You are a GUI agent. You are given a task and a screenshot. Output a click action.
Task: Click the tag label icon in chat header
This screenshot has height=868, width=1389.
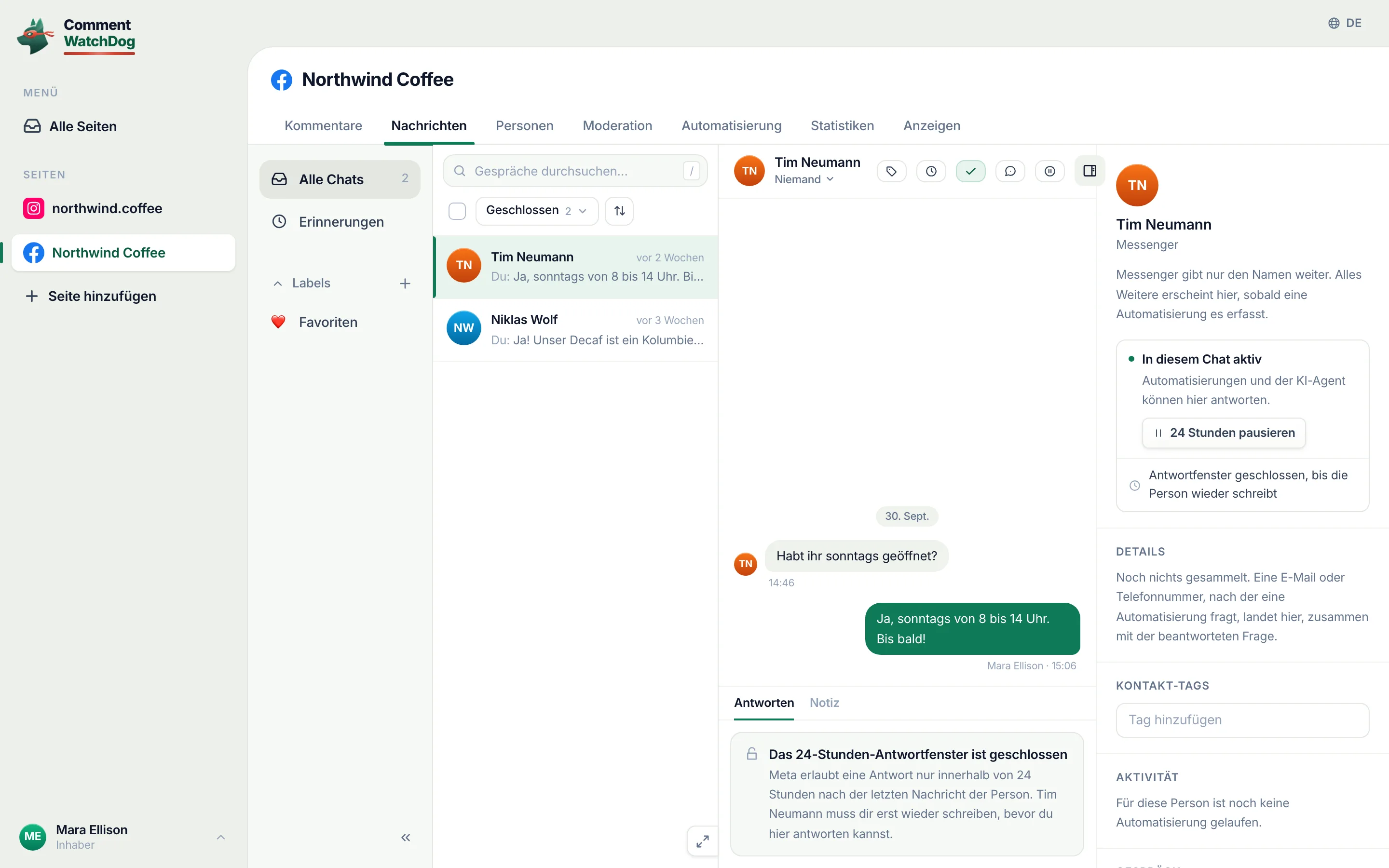tap(891, 171)
